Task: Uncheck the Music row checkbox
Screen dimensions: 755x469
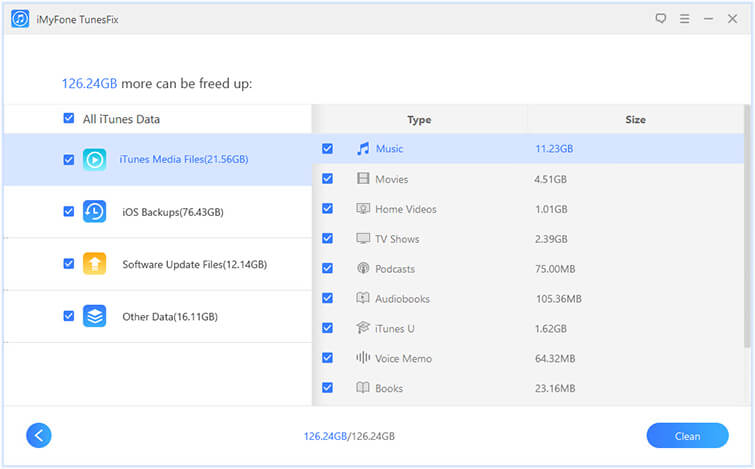Action: 327,148
